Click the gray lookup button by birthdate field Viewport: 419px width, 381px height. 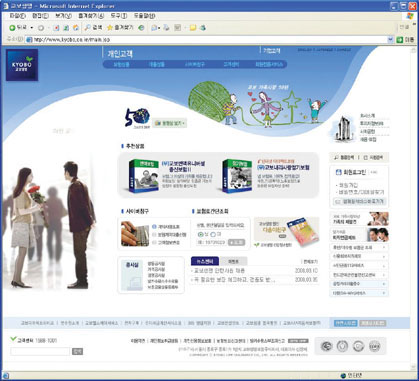click(x=236, y=242)
